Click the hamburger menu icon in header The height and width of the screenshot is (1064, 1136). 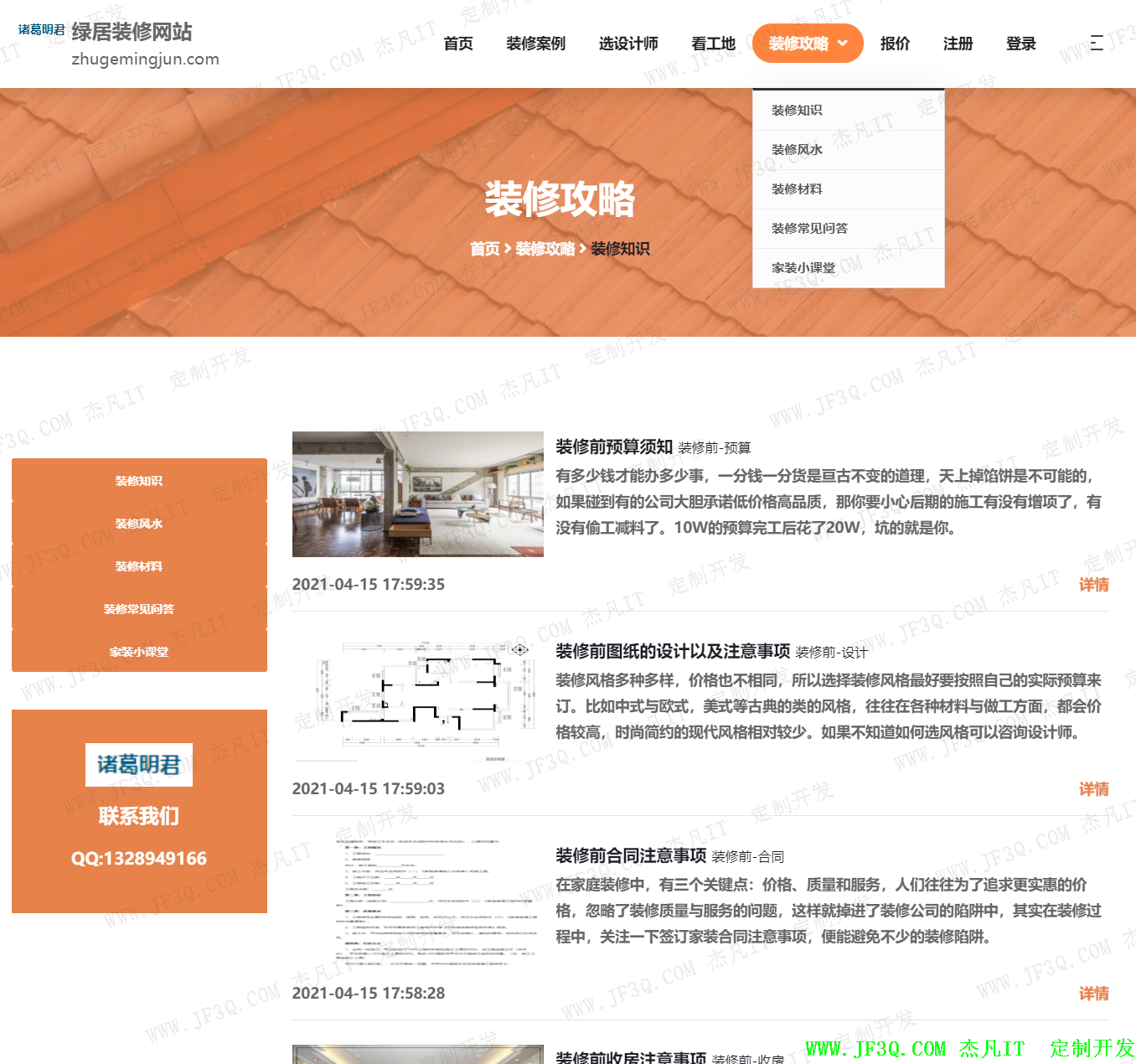pyautogui.click(x=1097, y=43)
